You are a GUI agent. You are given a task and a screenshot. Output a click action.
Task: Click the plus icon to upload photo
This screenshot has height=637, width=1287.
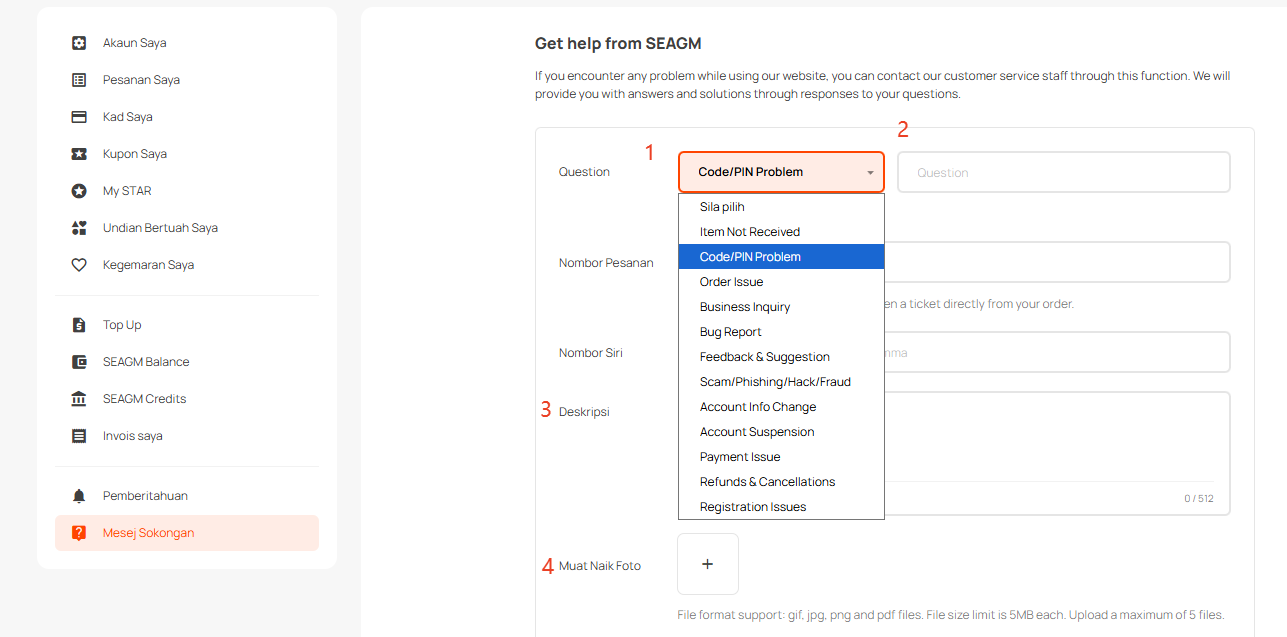coord(707,564)
